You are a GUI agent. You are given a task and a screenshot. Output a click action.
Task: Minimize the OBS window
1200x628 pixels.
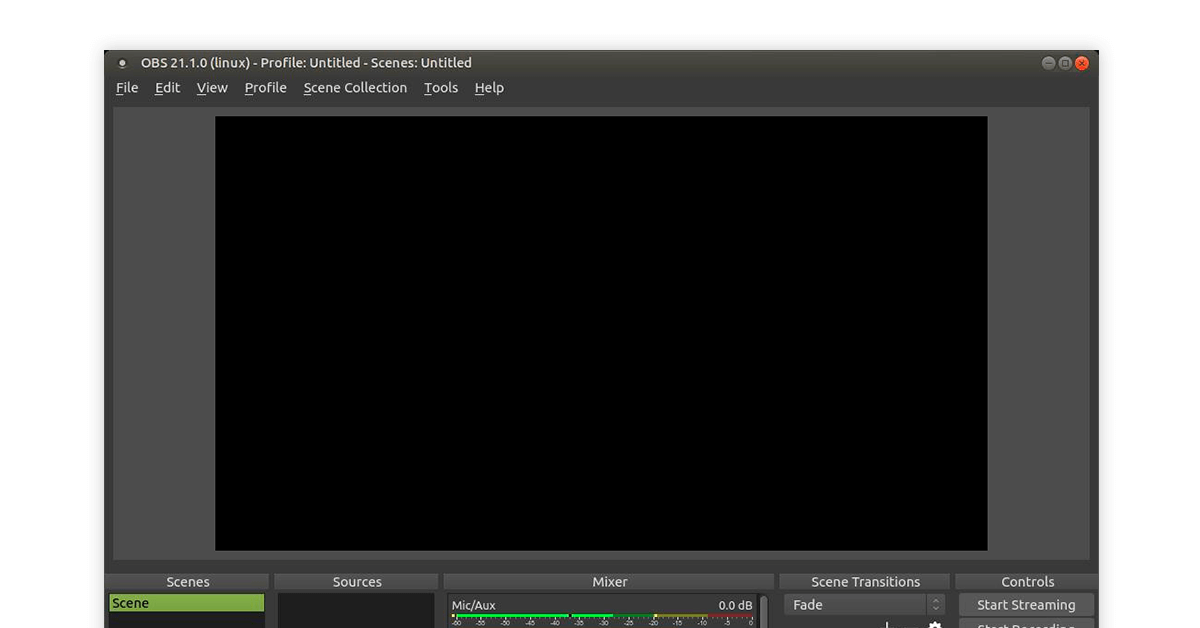coord(1049,63)
